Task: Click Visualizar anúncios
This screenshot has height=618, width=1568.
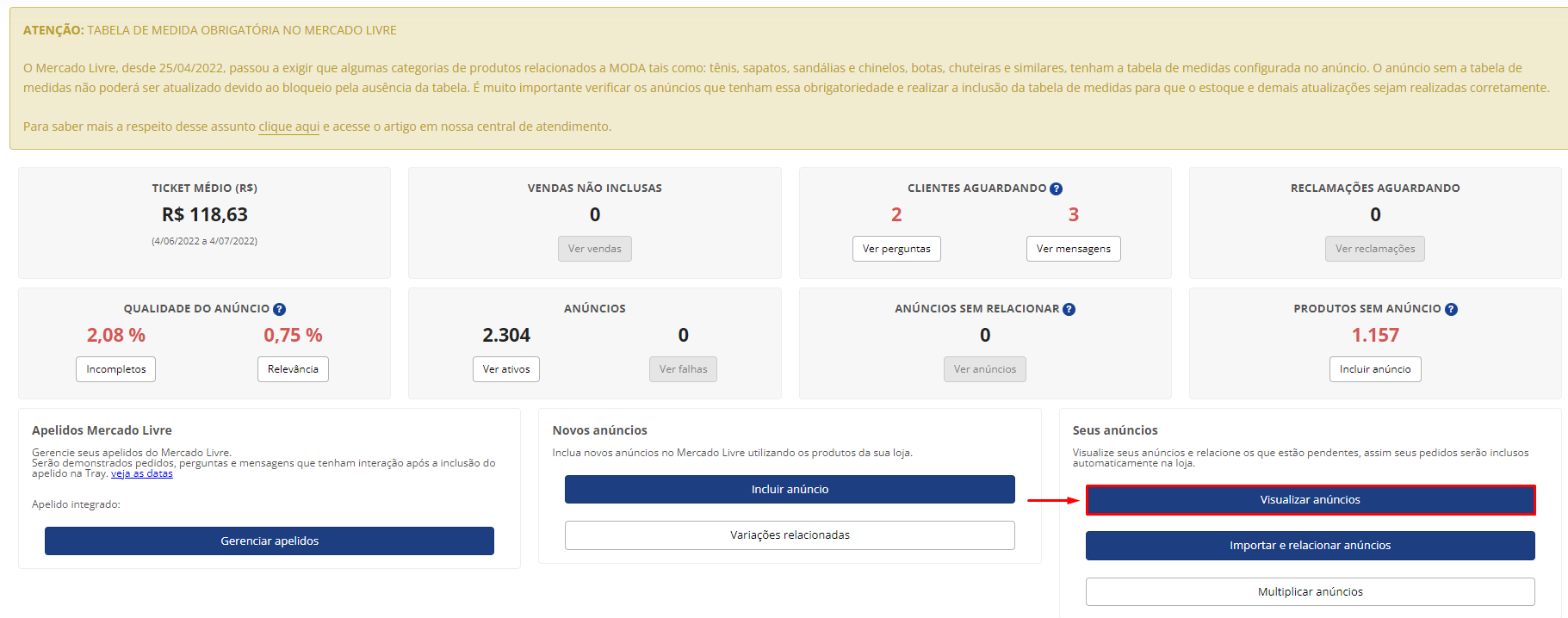Action: click(1311, 500)
